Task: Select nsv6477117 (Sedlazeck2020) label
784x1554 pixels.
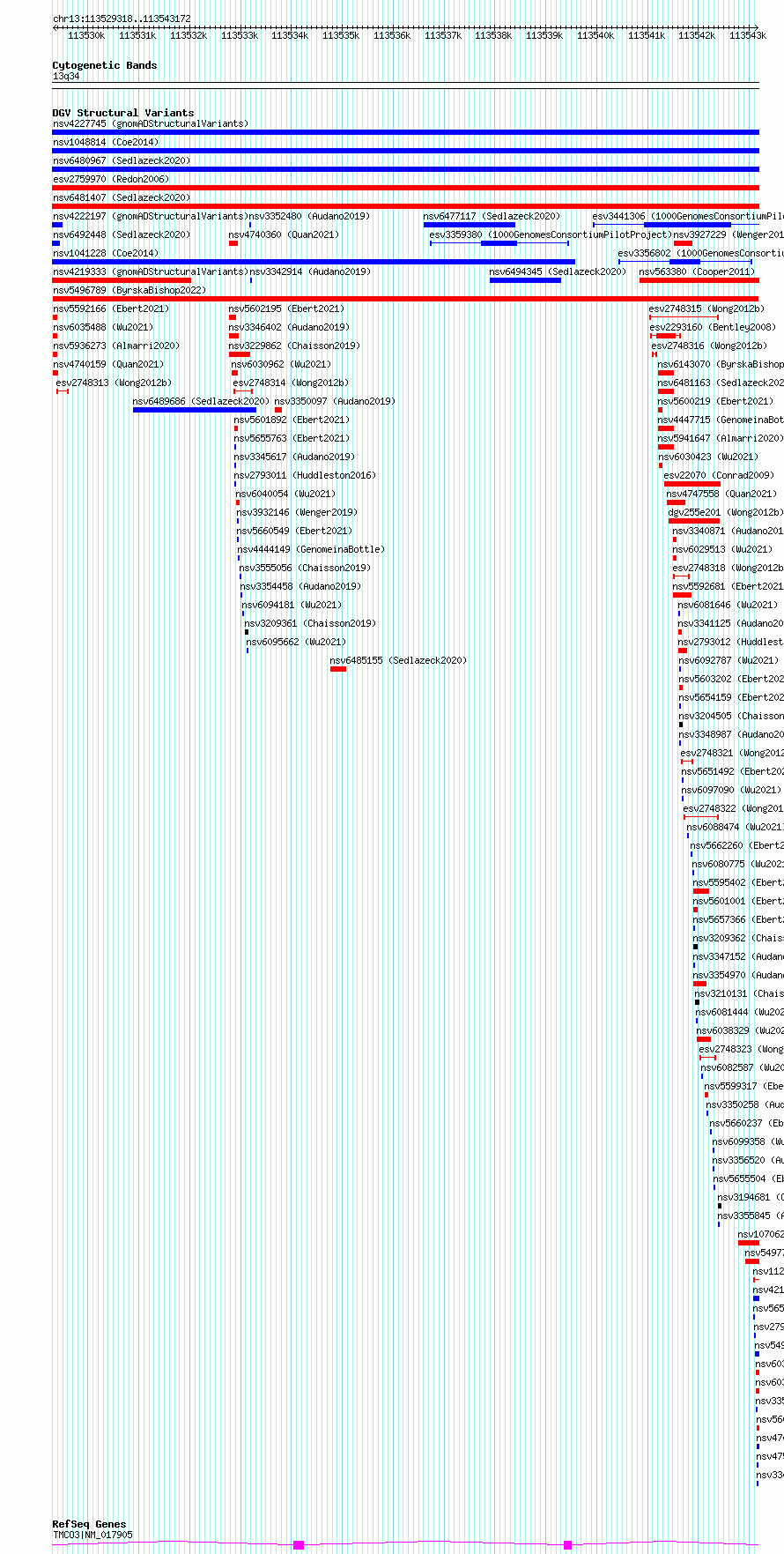Action: pos(492,216)
